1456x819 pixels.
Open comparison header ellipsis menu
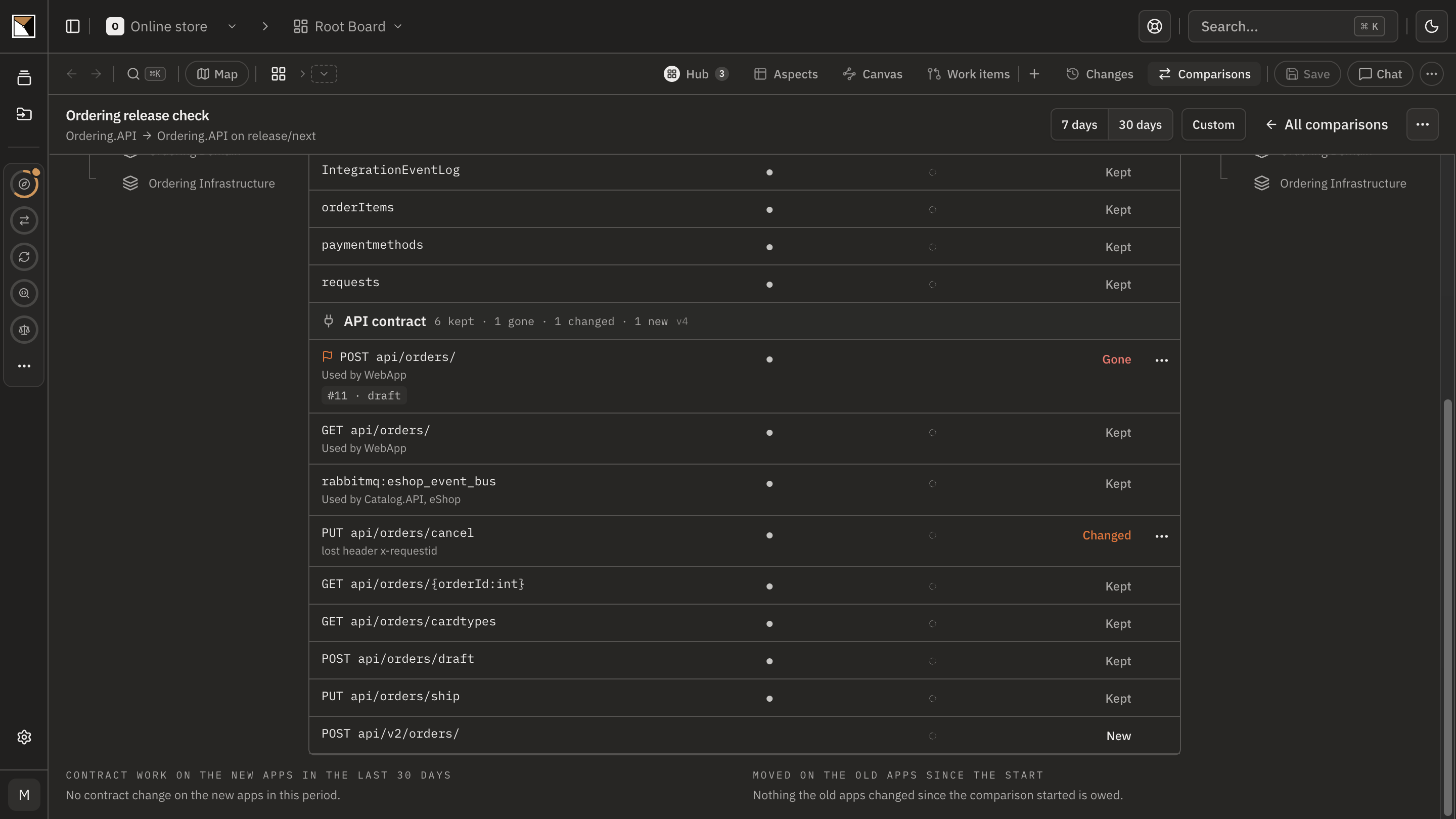[x=1422, y=124]
